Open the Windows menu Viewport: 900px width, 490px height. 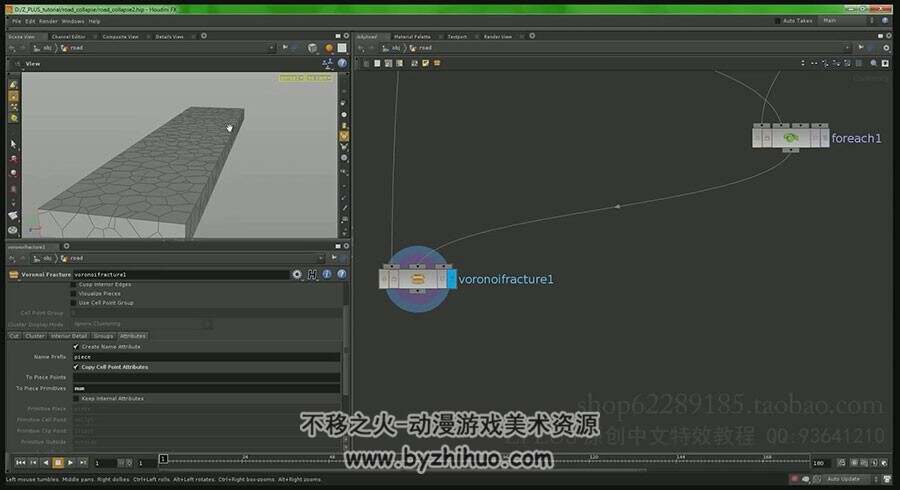(x=73, y=21)
